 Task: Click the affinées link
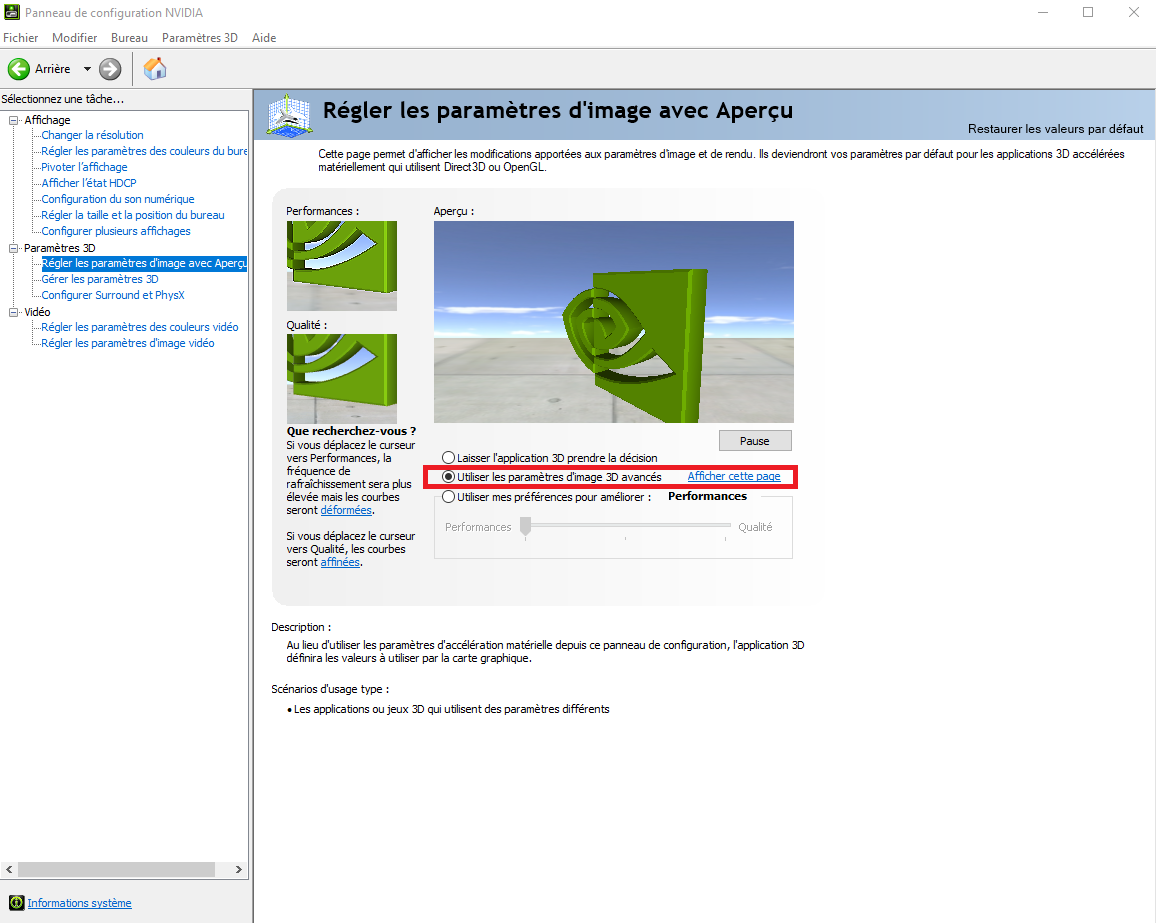click(x=340, y=562)
